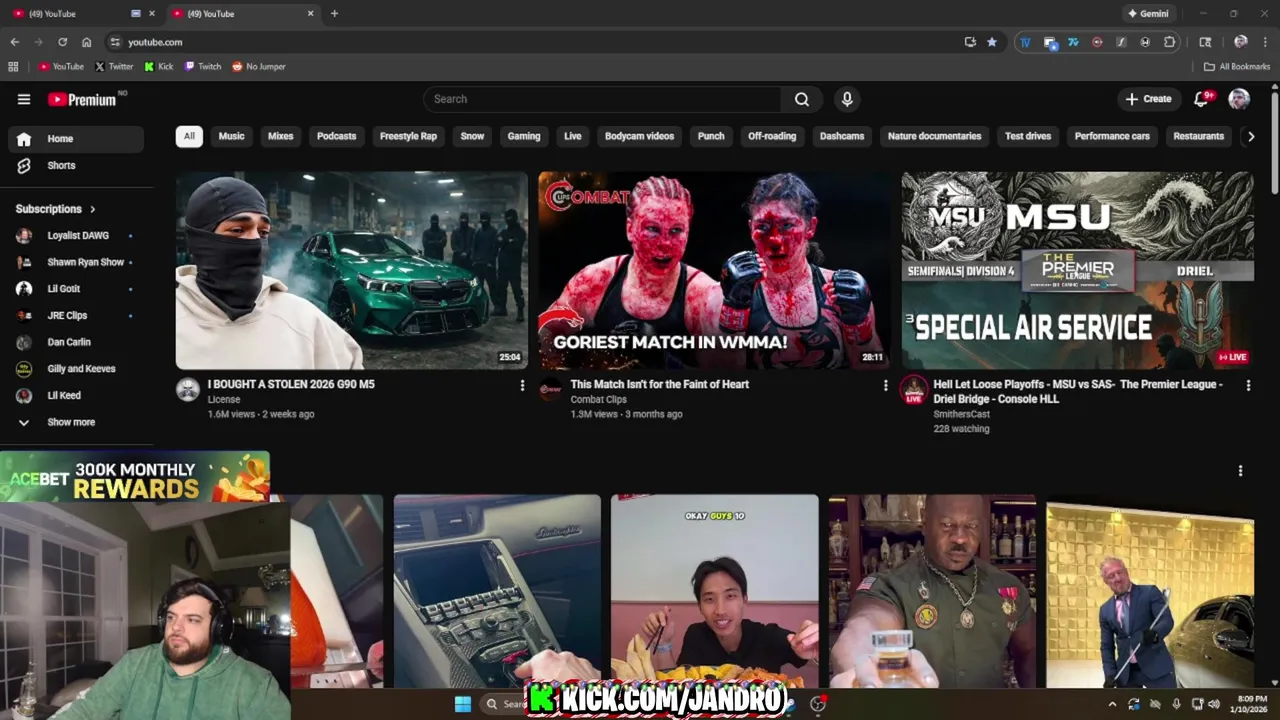
Task: Show hidden system tray icons
Action: [x=1112, y=704]
